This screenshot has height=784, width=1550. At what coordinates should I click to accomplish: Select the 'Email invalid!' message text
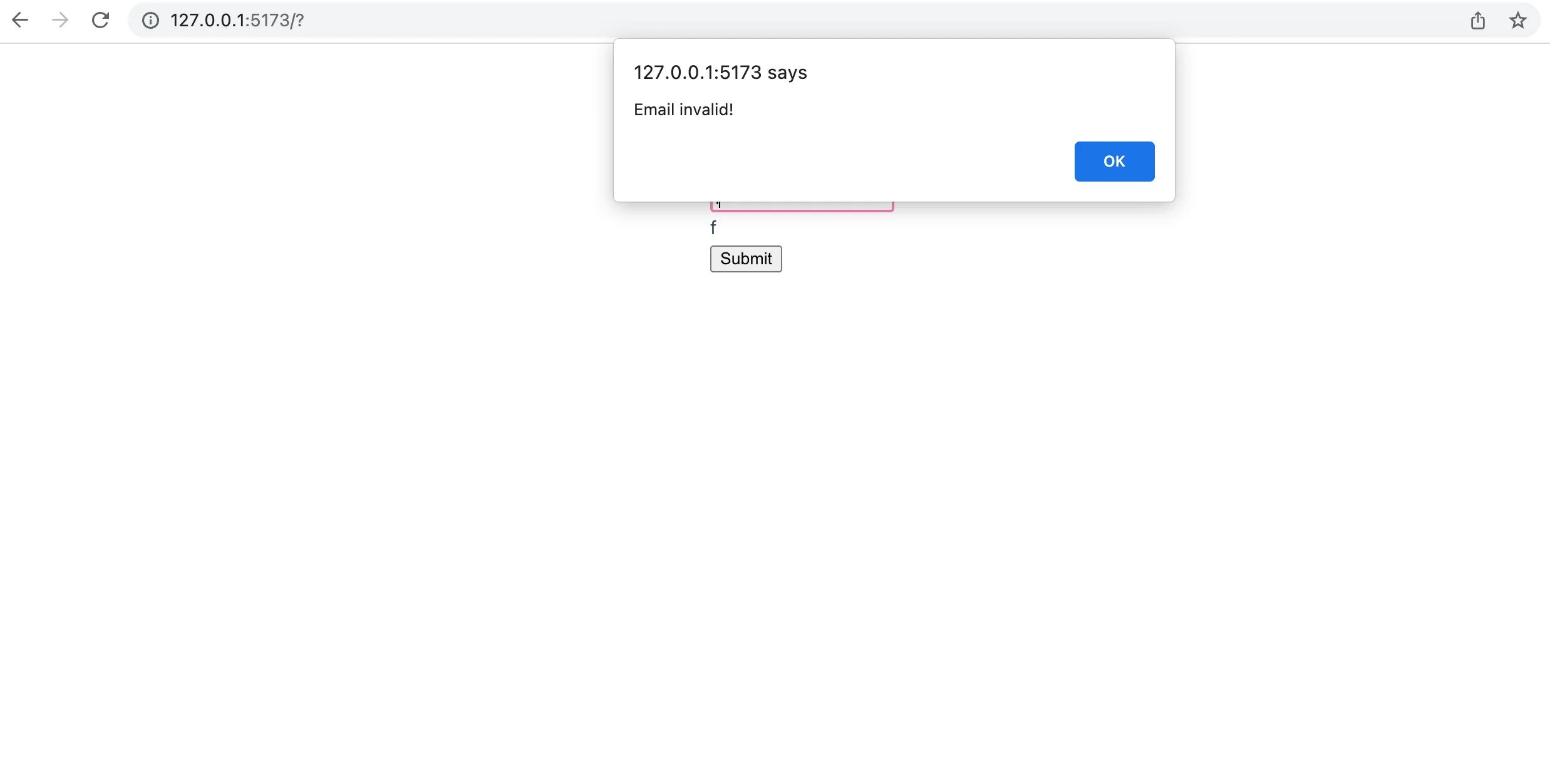pos(683,110)
